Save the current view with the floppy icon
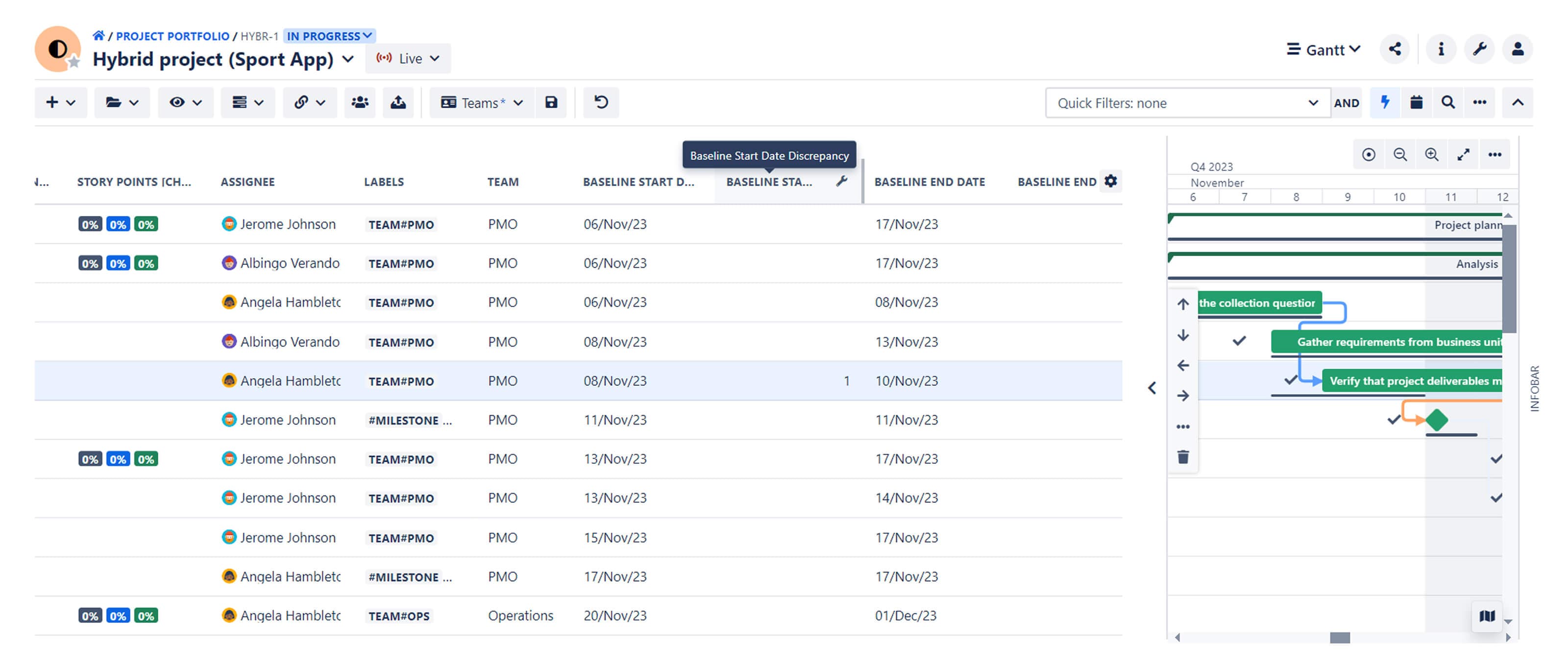The image size is (1568, 663). click(x=551, y=103)
